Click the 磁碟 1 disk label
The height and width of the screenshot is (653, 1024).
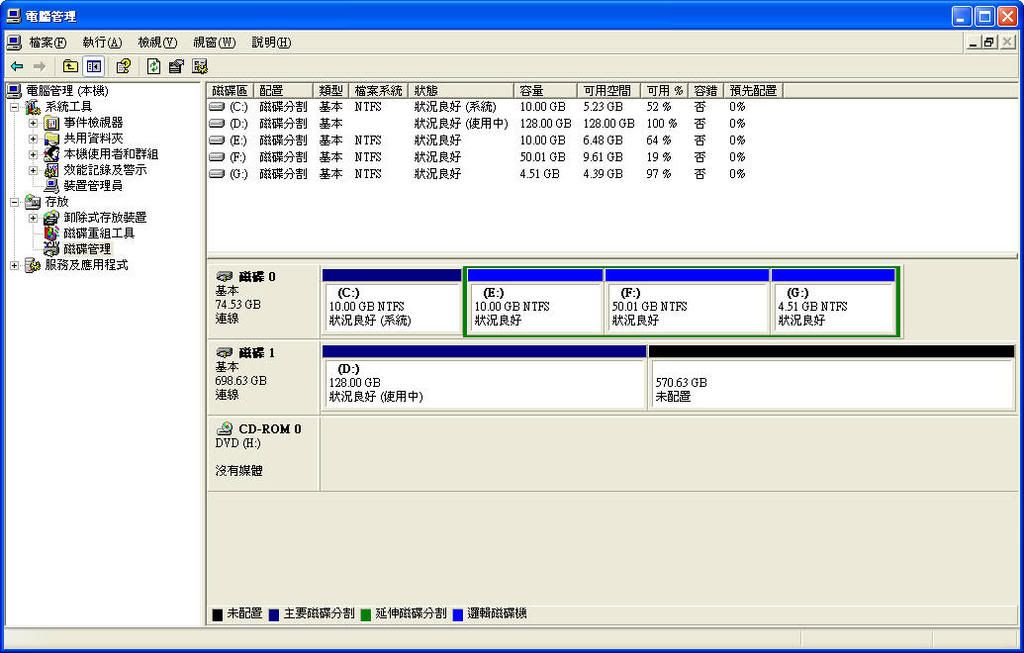pyautogui.click(x=256, y=353)
